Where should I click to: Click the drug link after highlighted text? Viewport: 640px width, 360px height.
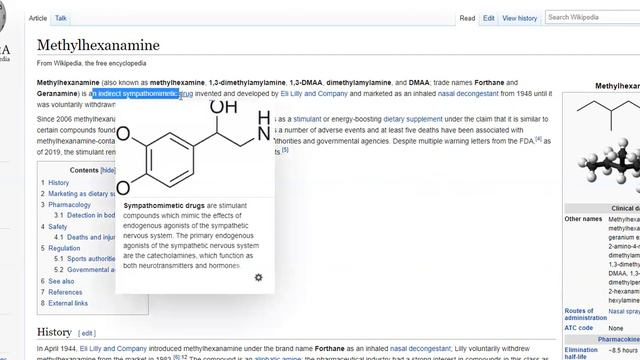coord(187,94)
